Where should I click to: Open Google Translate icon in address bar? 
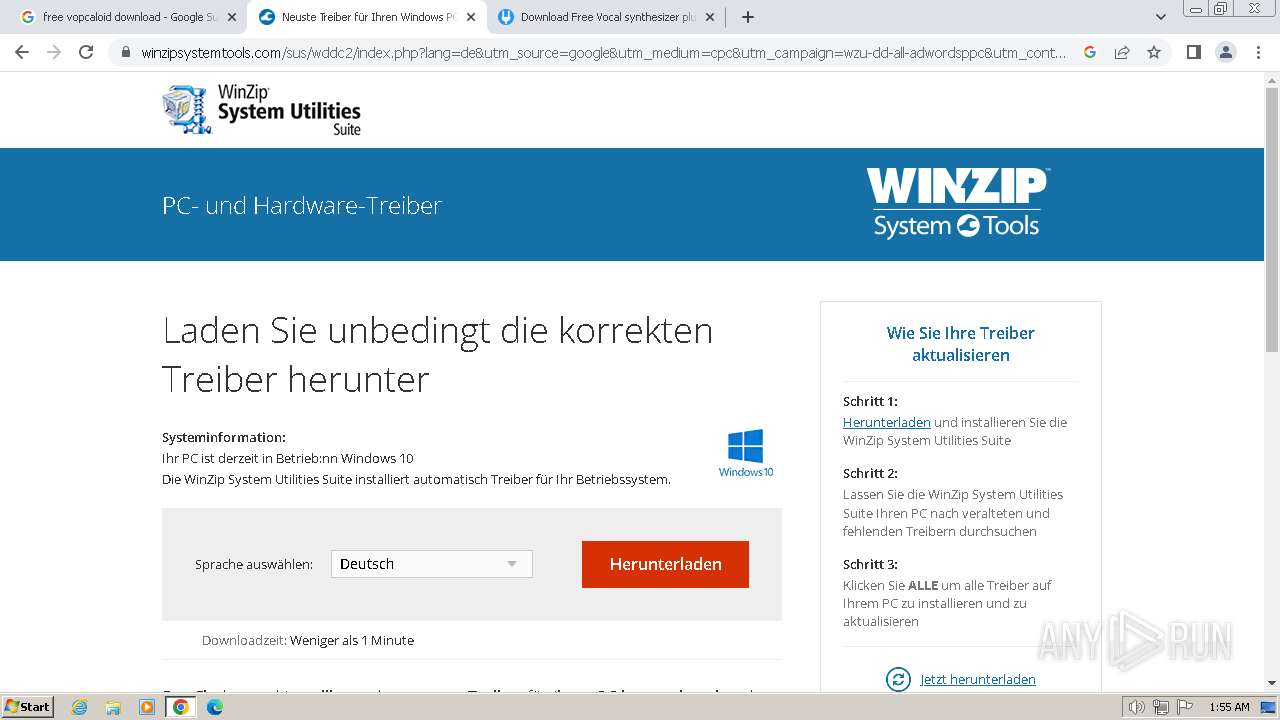[x=1090, y=52]
